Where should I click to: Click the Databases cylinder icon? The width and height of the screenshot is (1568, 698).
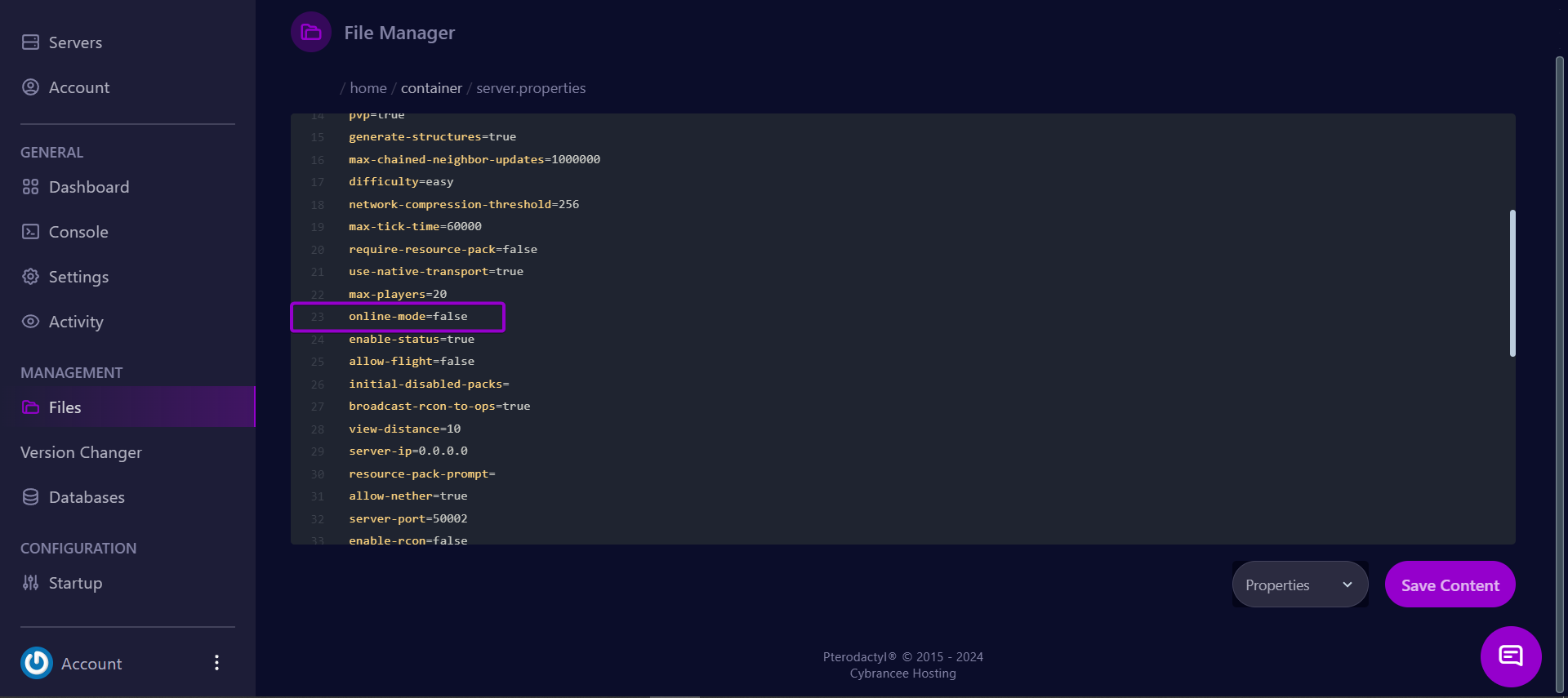coord(30,497)
